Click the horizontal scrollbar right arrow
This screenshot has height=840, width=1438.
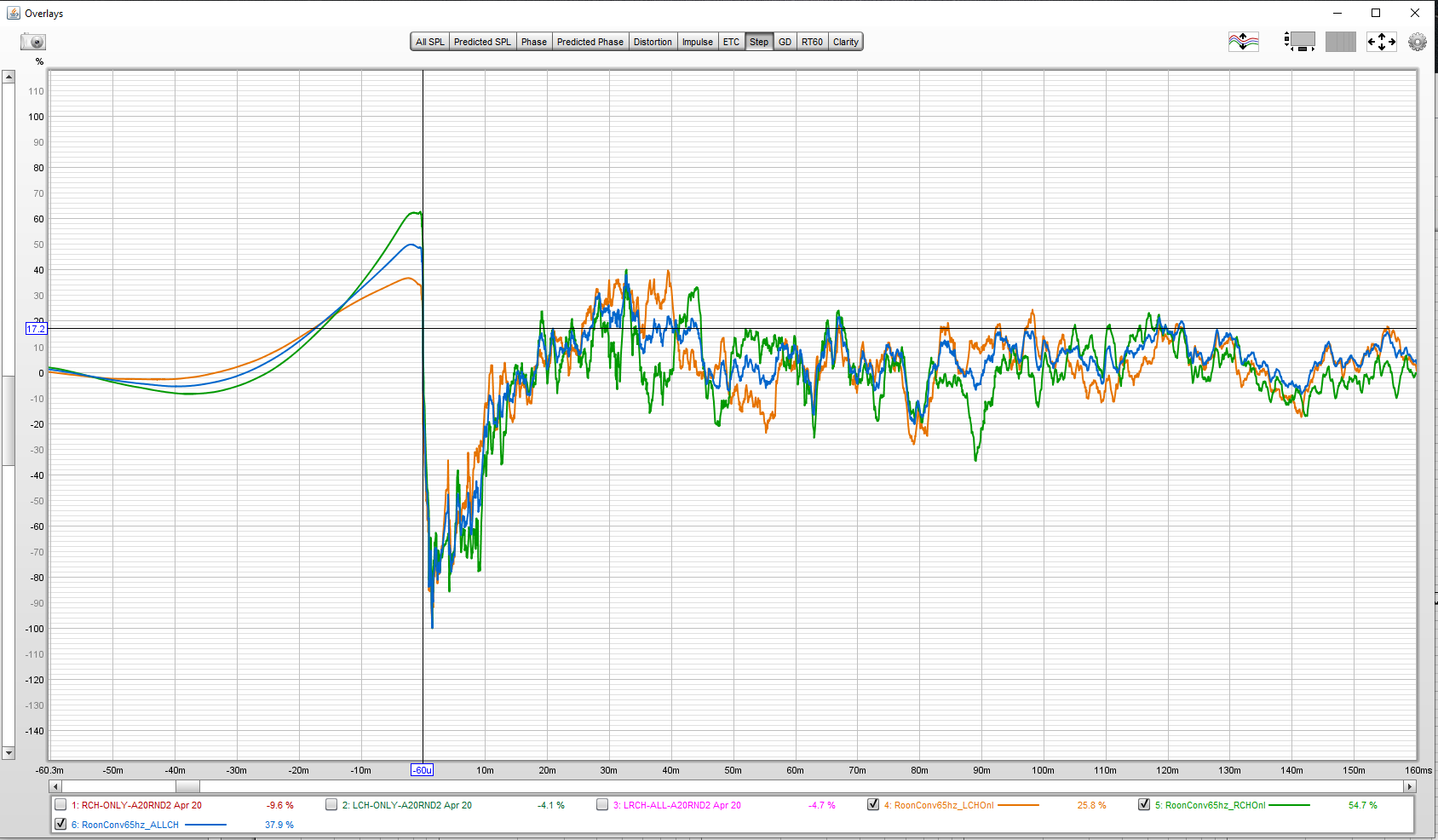1411,786
